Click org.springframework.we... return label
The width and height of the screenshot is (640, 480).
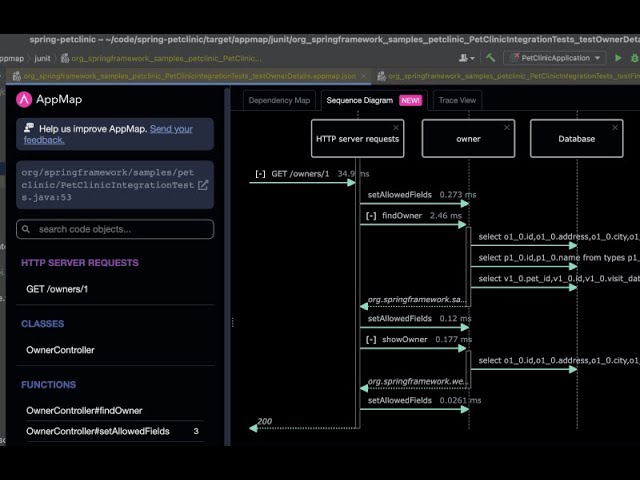coord(417,381)
